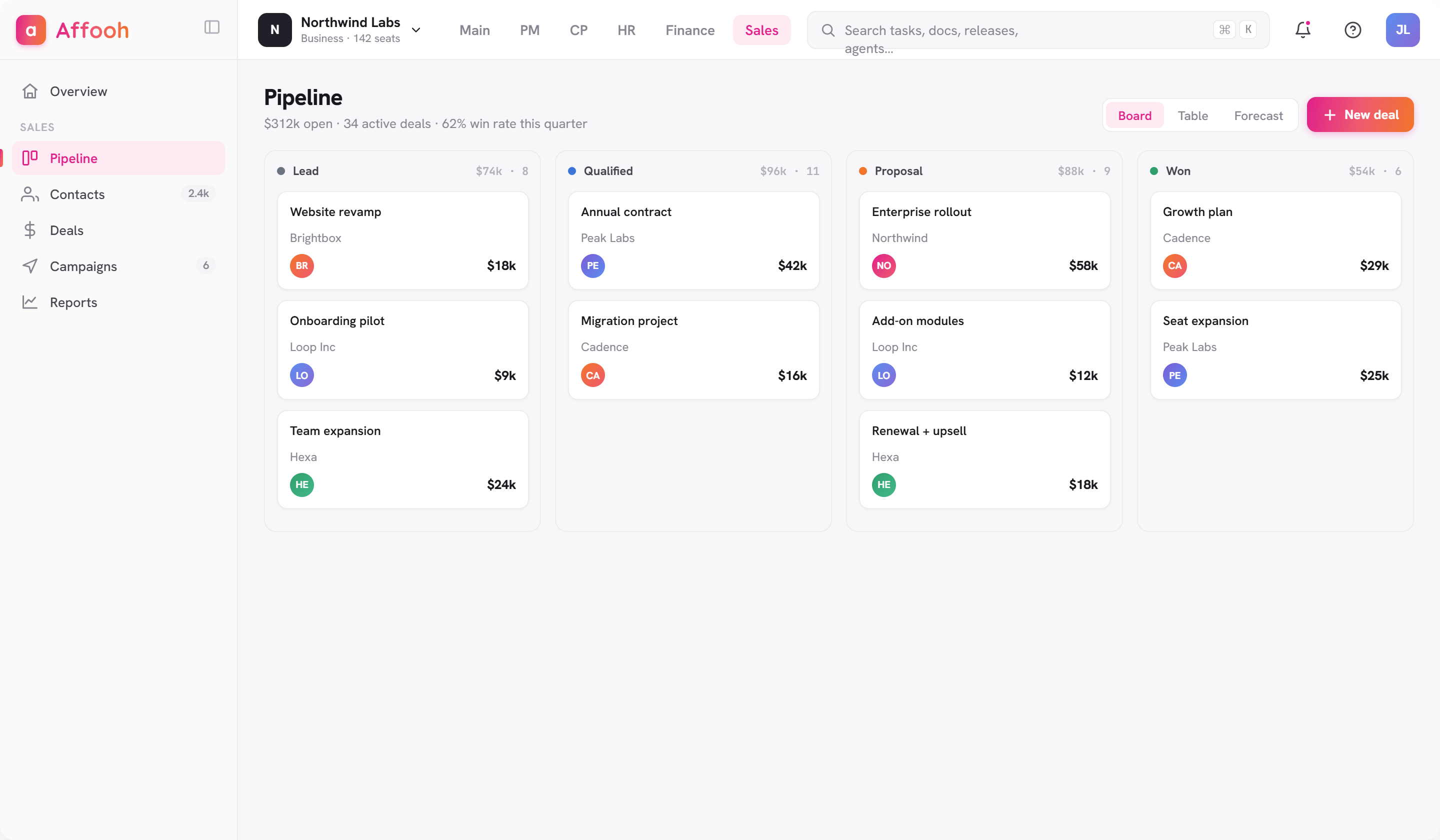Click the HE avatar on Team expansion

point(301,484)
